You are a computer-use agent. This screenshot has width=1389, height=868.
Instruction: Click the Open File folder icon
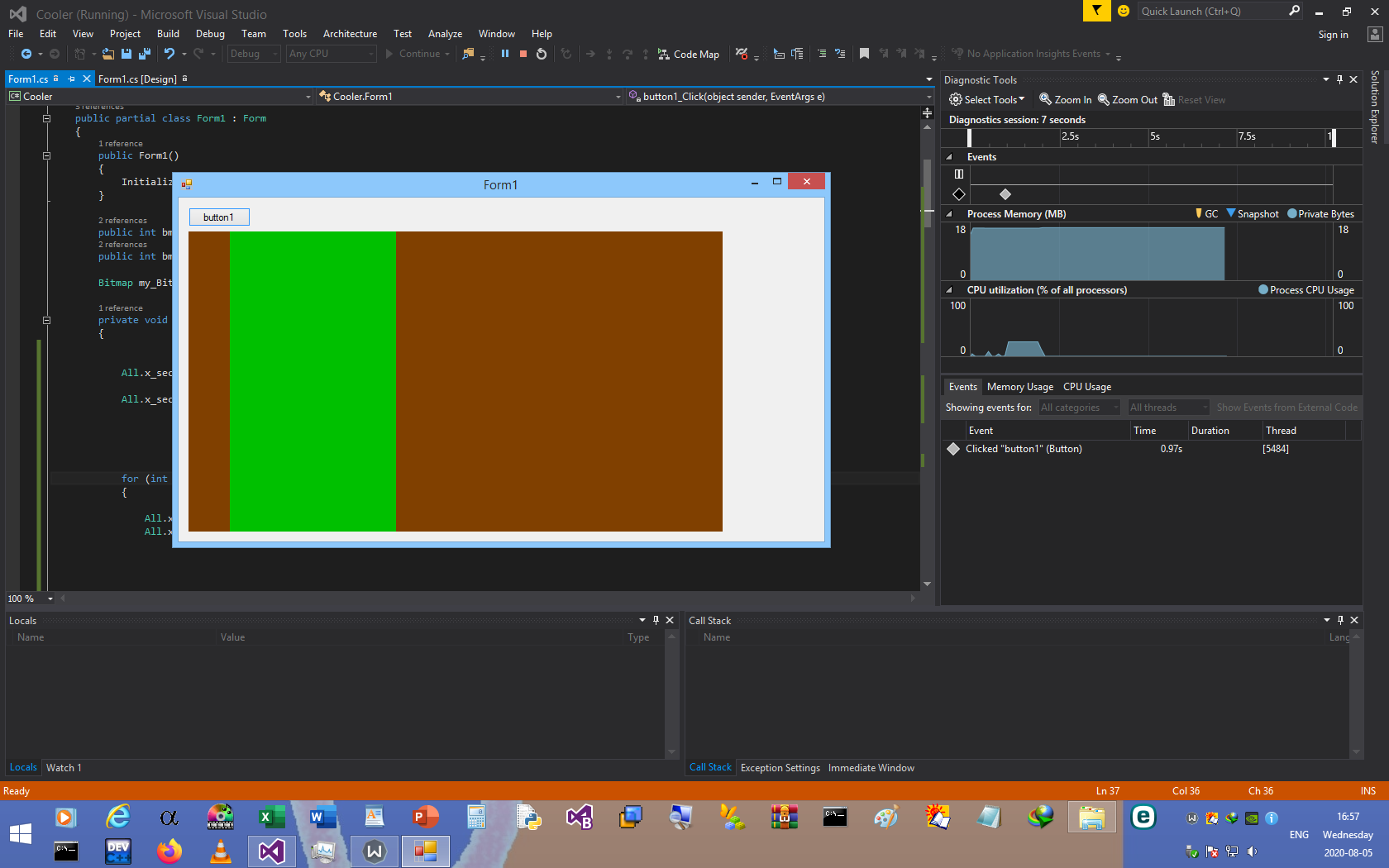[x=108, y=54]
